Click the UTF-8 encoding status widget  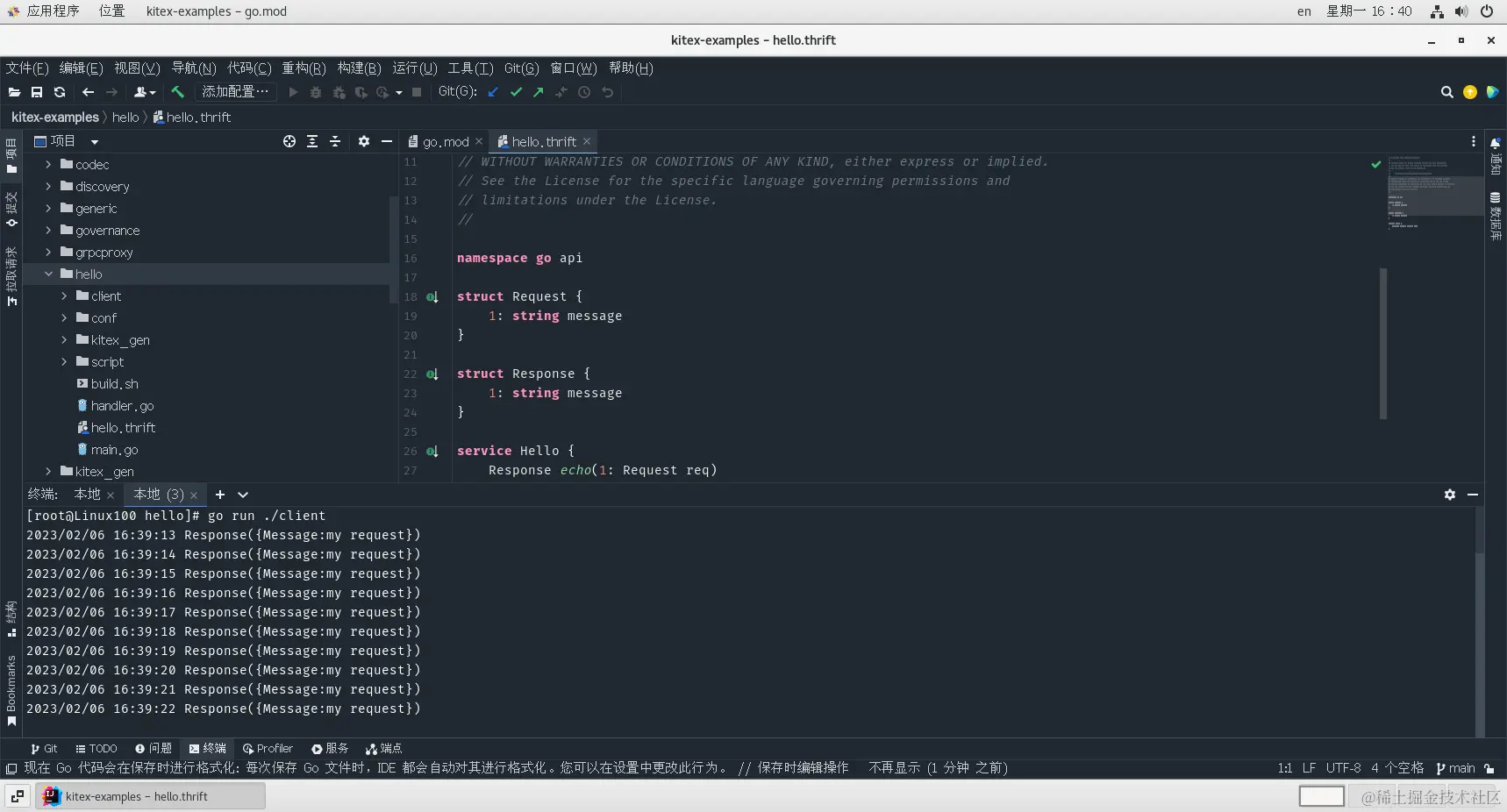[x=1343, y=768]
